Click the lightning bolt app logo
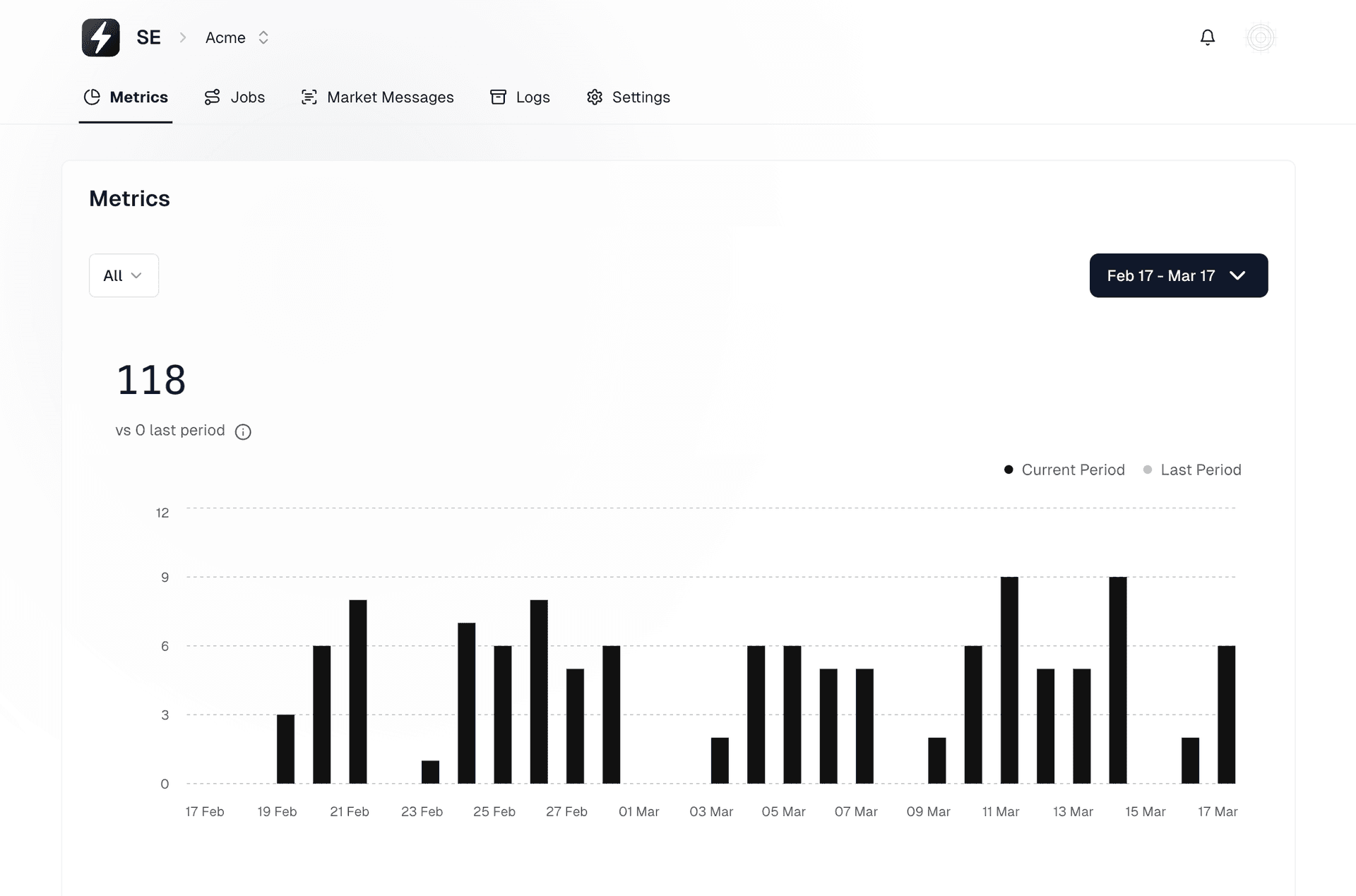Image resolution: width=1356 pixels, height=896 pixels. tap(100, 37)
